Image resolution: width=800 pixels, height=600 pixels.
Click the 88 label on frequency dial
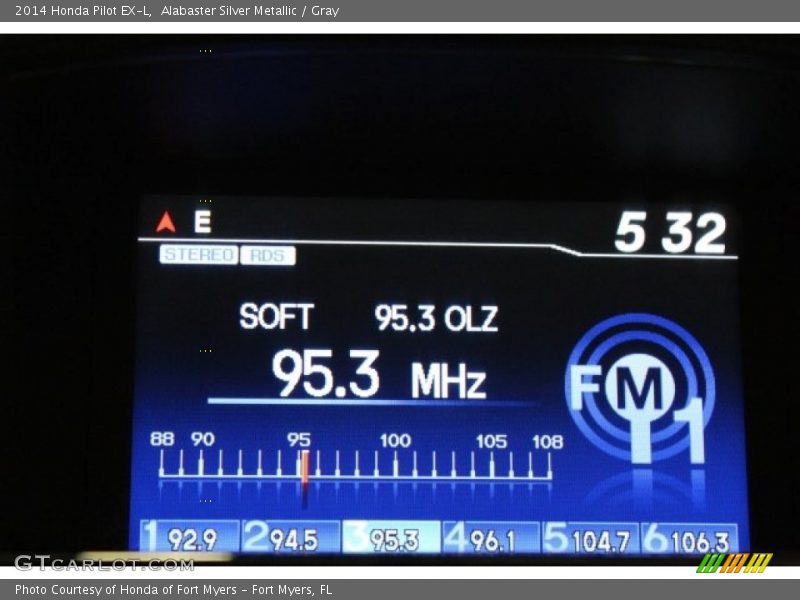coord(162,439)
